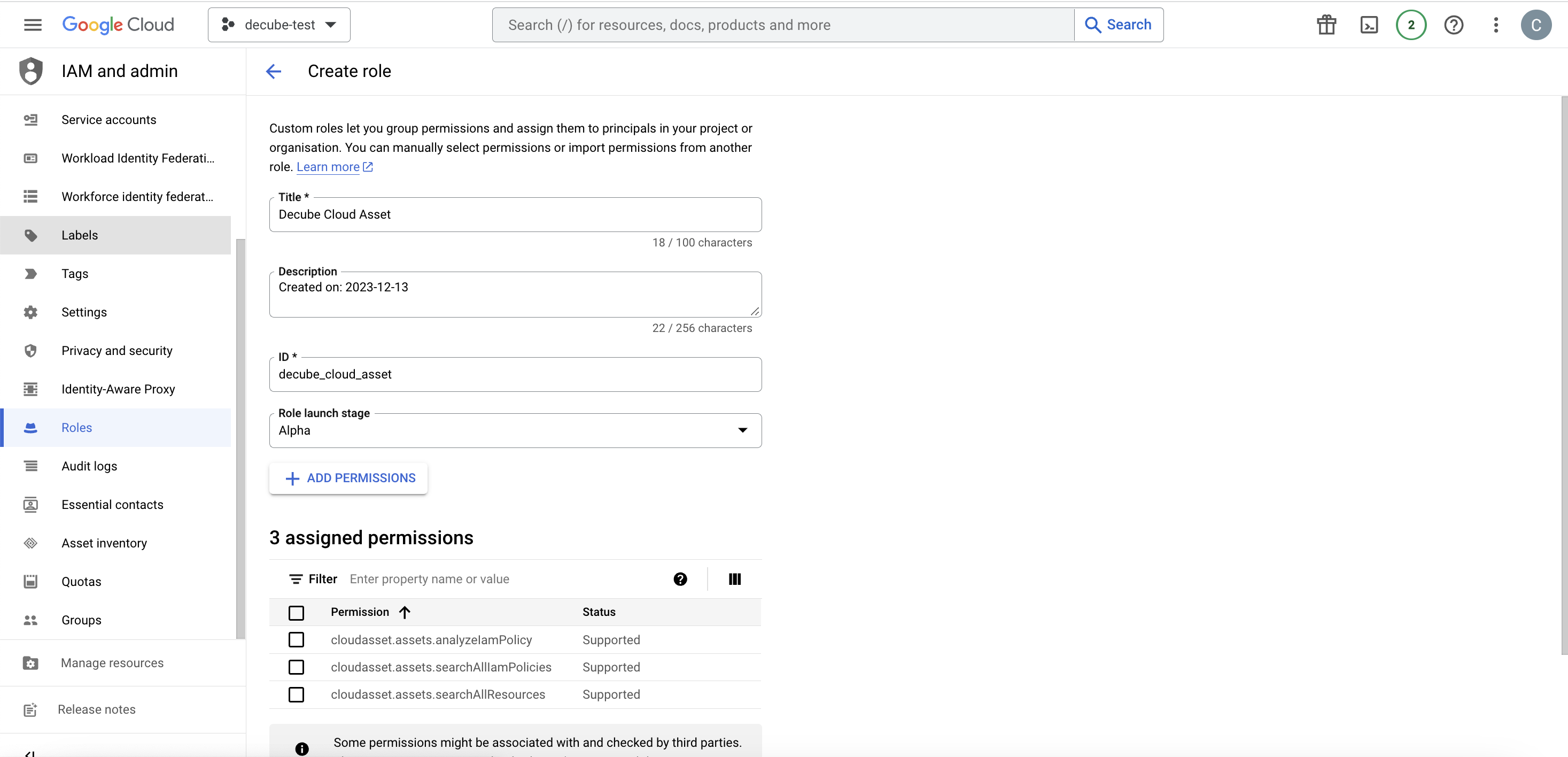Open the help question mark icon
Image resolution: width=1568 pixels, height=757 pixels.
[1454, 25]
